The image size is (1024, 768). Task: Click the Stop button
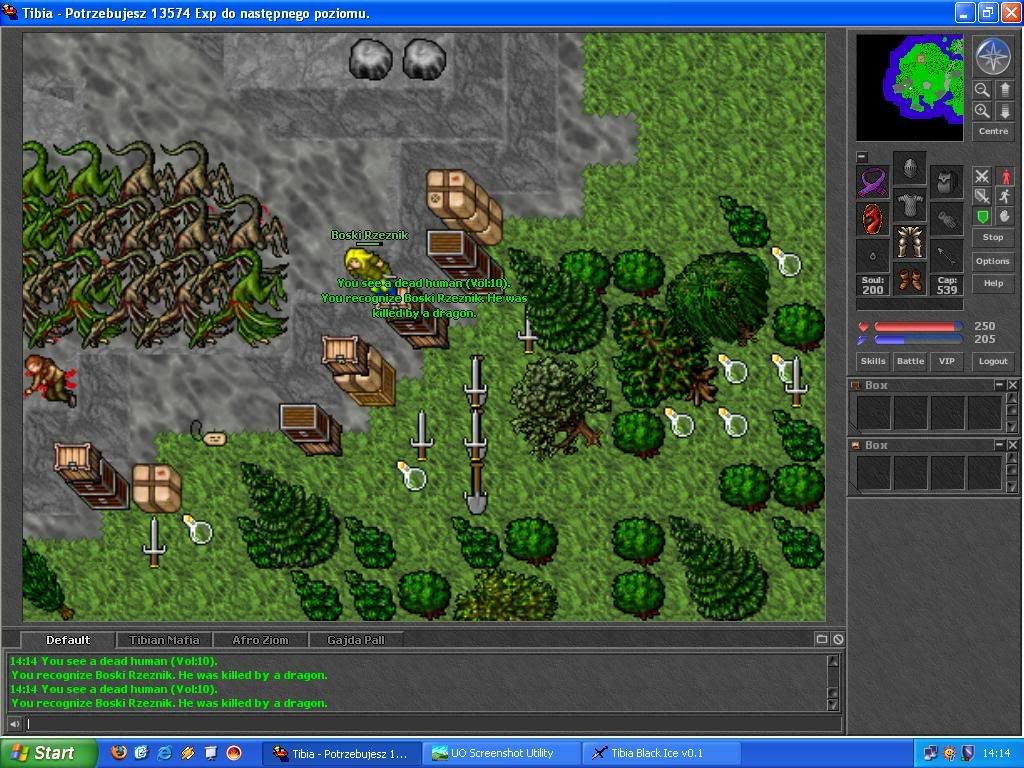click(993, 237)
